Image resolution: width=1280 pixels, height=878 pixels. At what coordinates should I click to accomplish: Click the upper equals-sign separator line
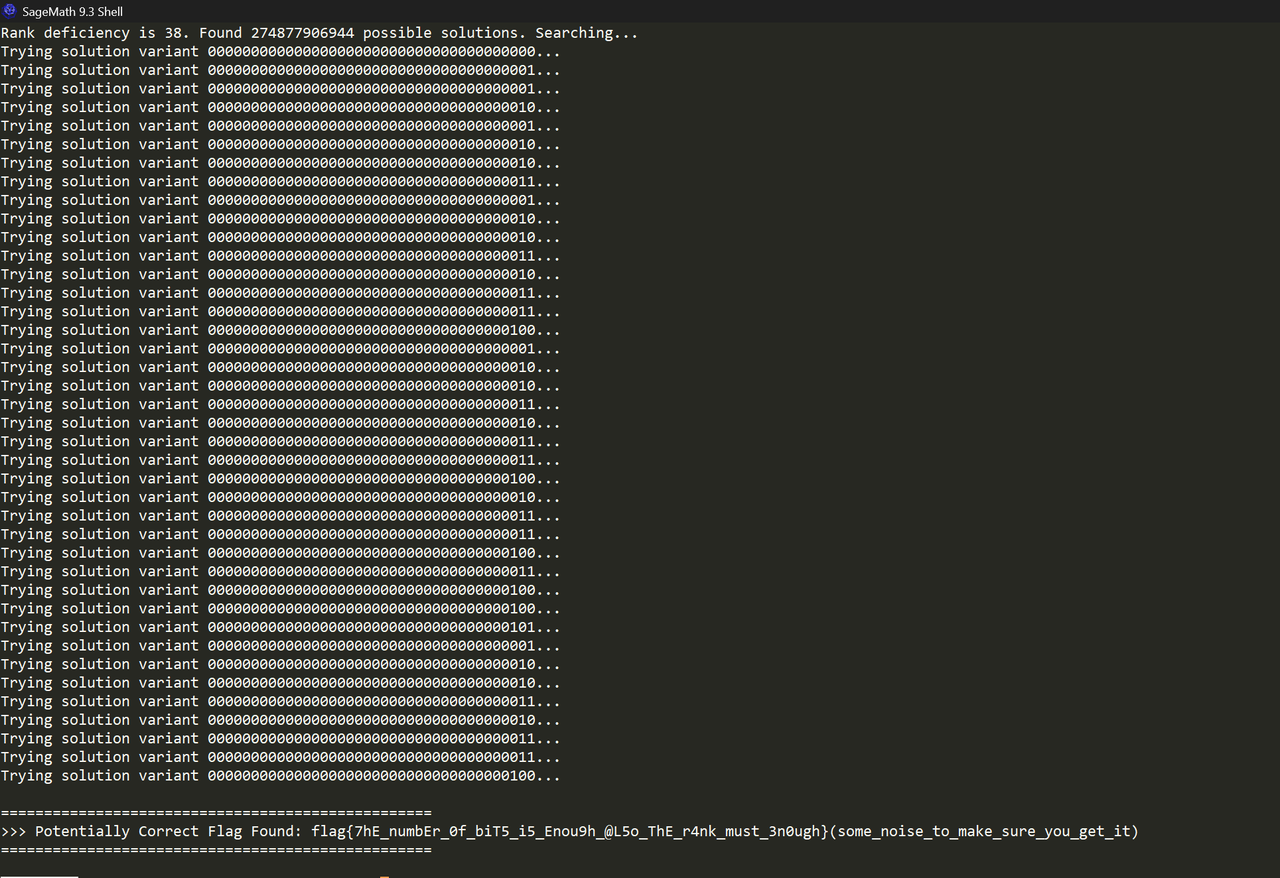(216, 813)
